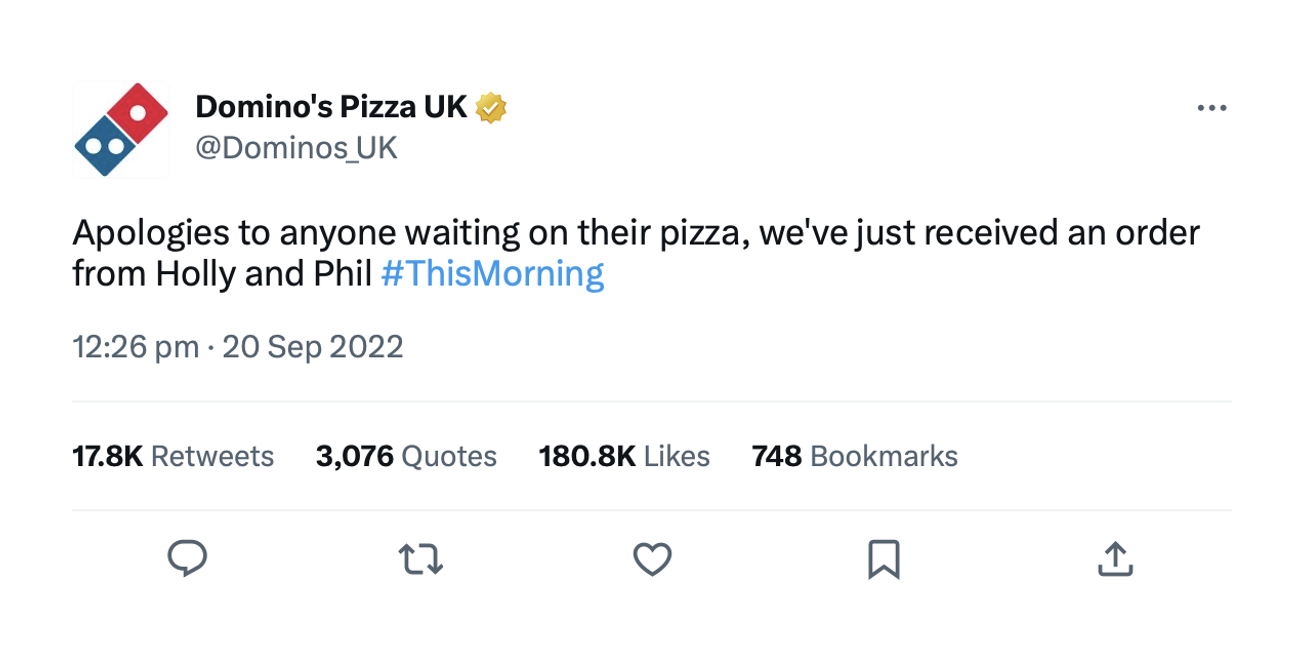The image size is (1298, 665).
Task: Show the 180.8K Likes list
Action: click(624, 456)
